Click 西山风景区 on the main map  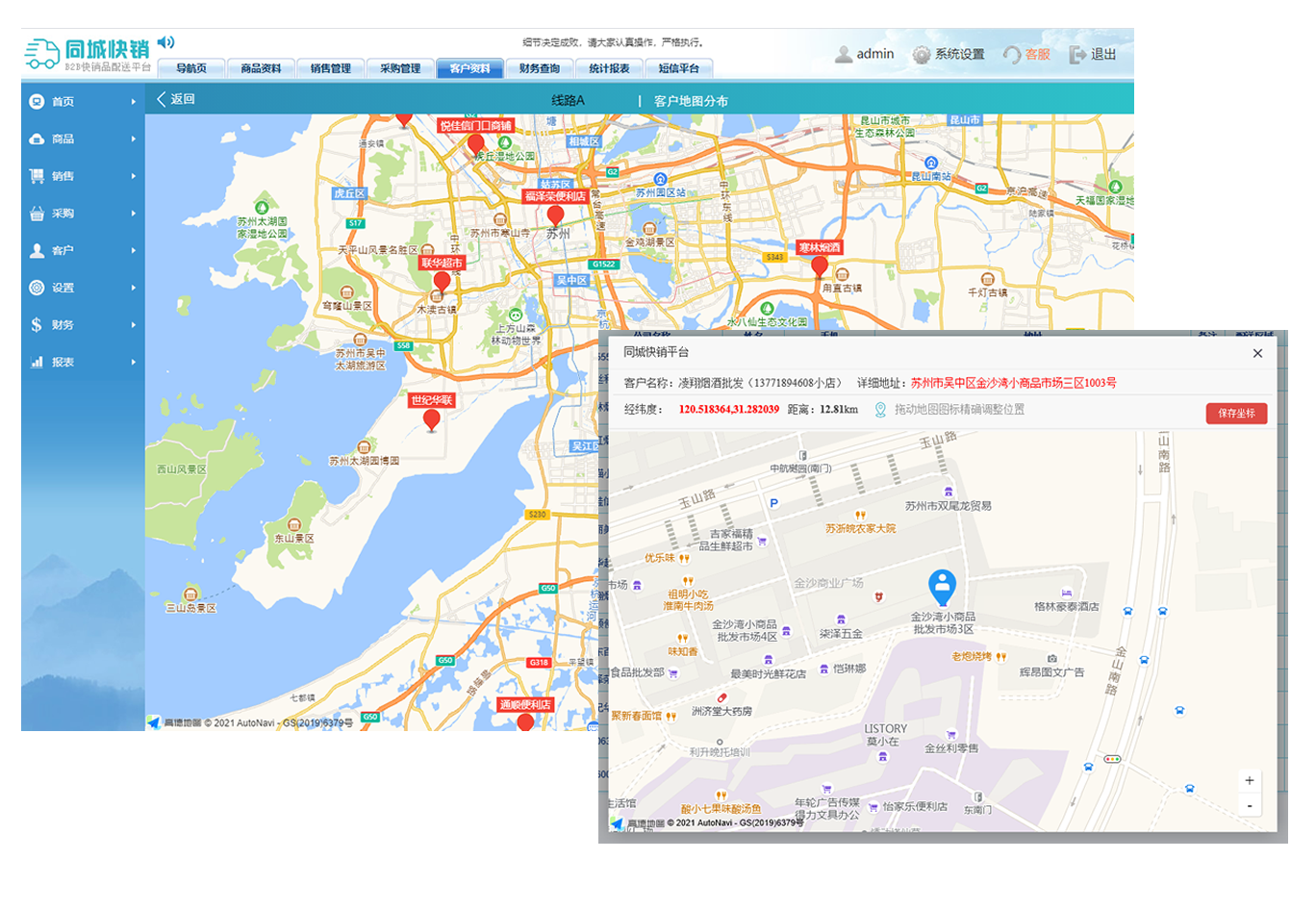coord(182,469)
